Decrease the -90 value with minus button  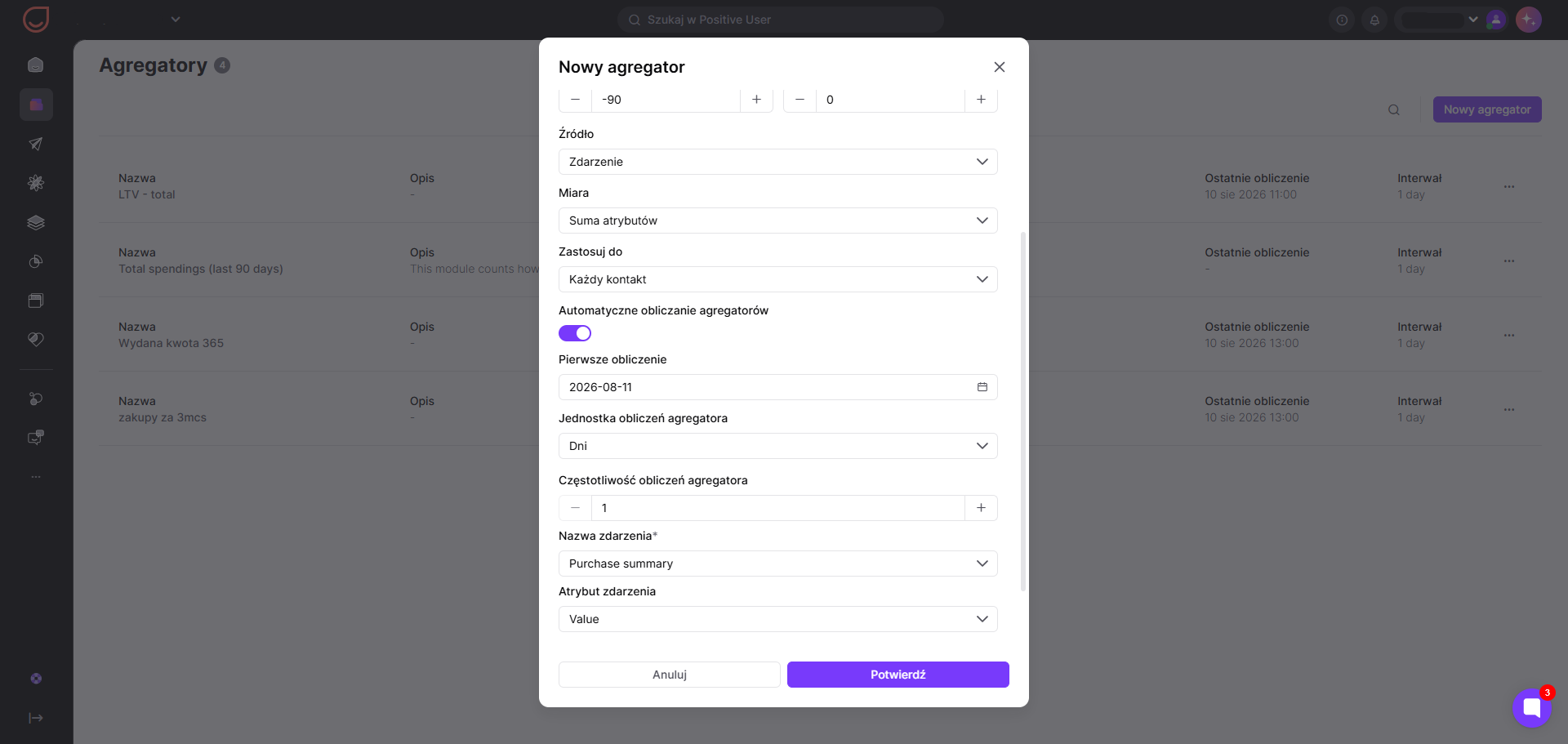pos(575,100)
